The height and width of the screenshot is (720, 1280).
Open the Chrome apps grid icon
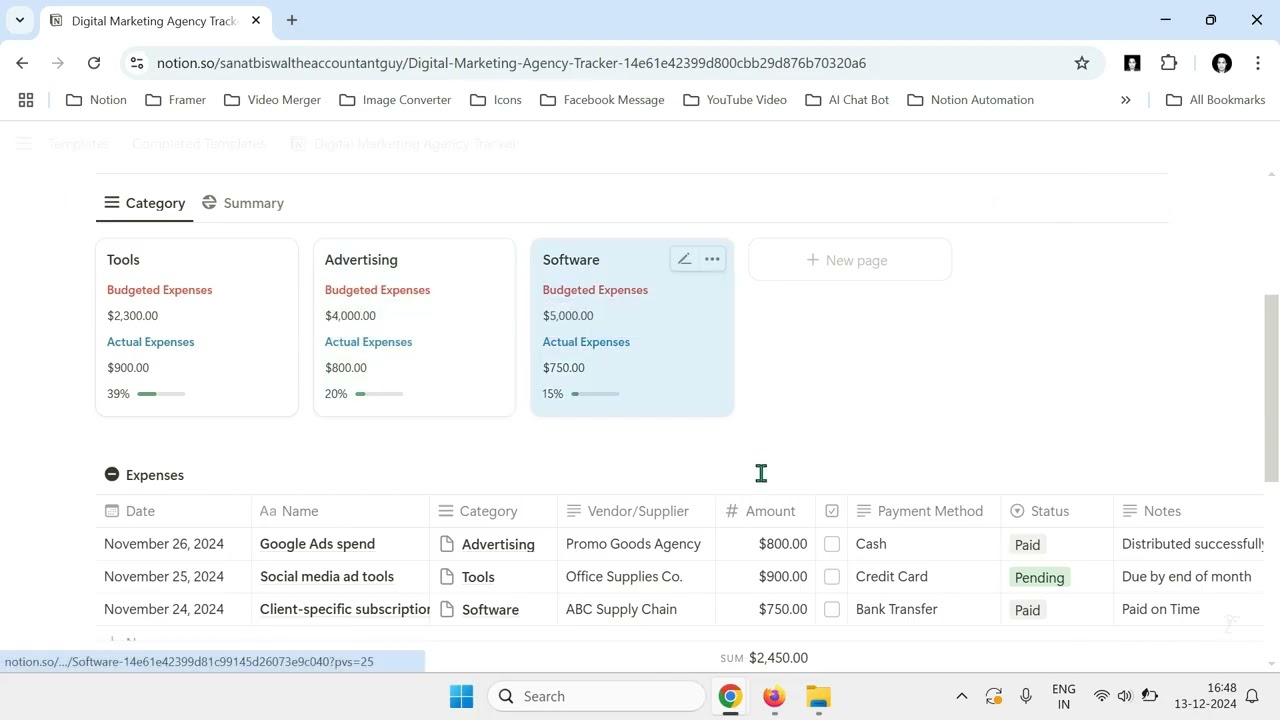pos(26,100)
